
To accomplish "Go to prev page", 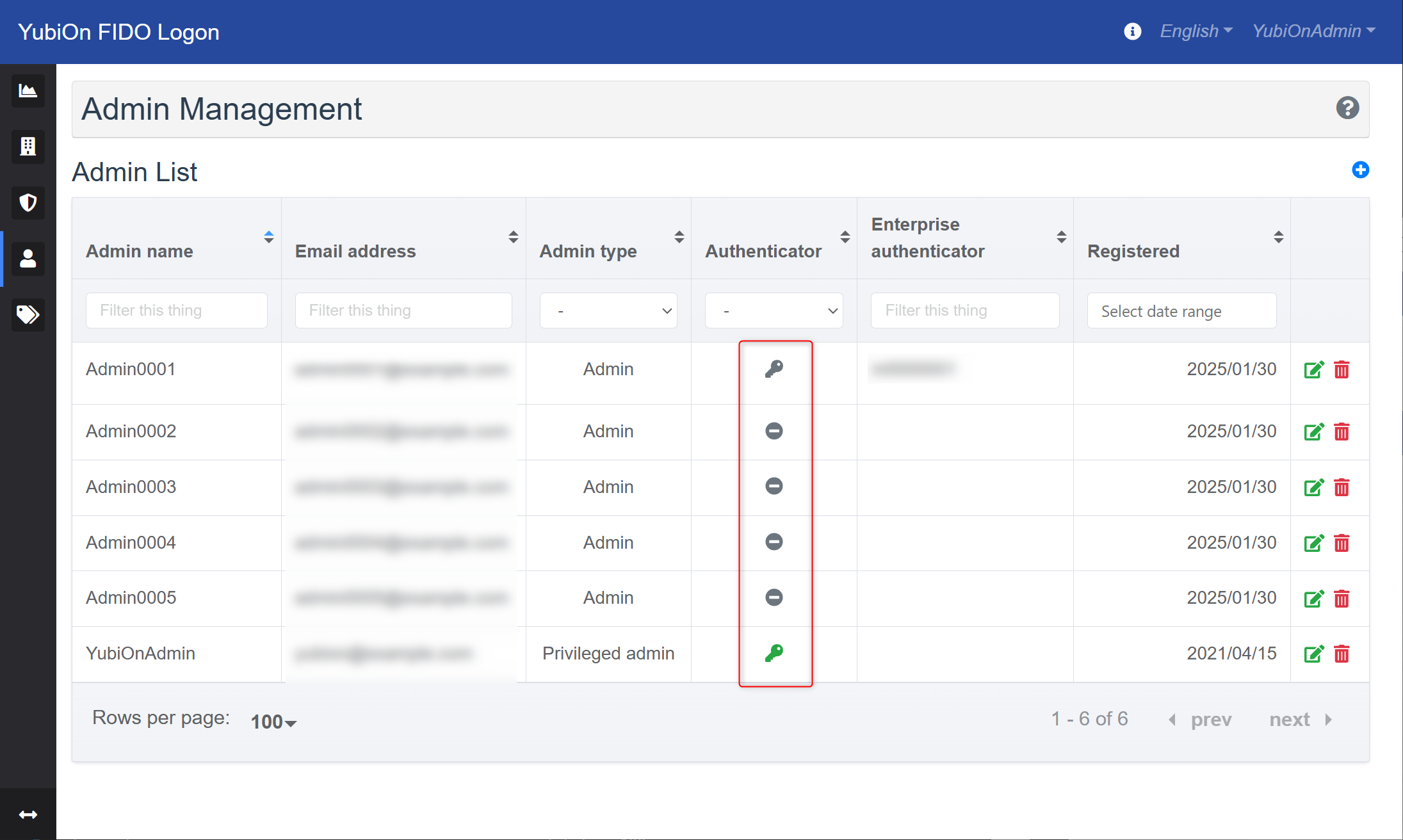I will coord(1201,720).
